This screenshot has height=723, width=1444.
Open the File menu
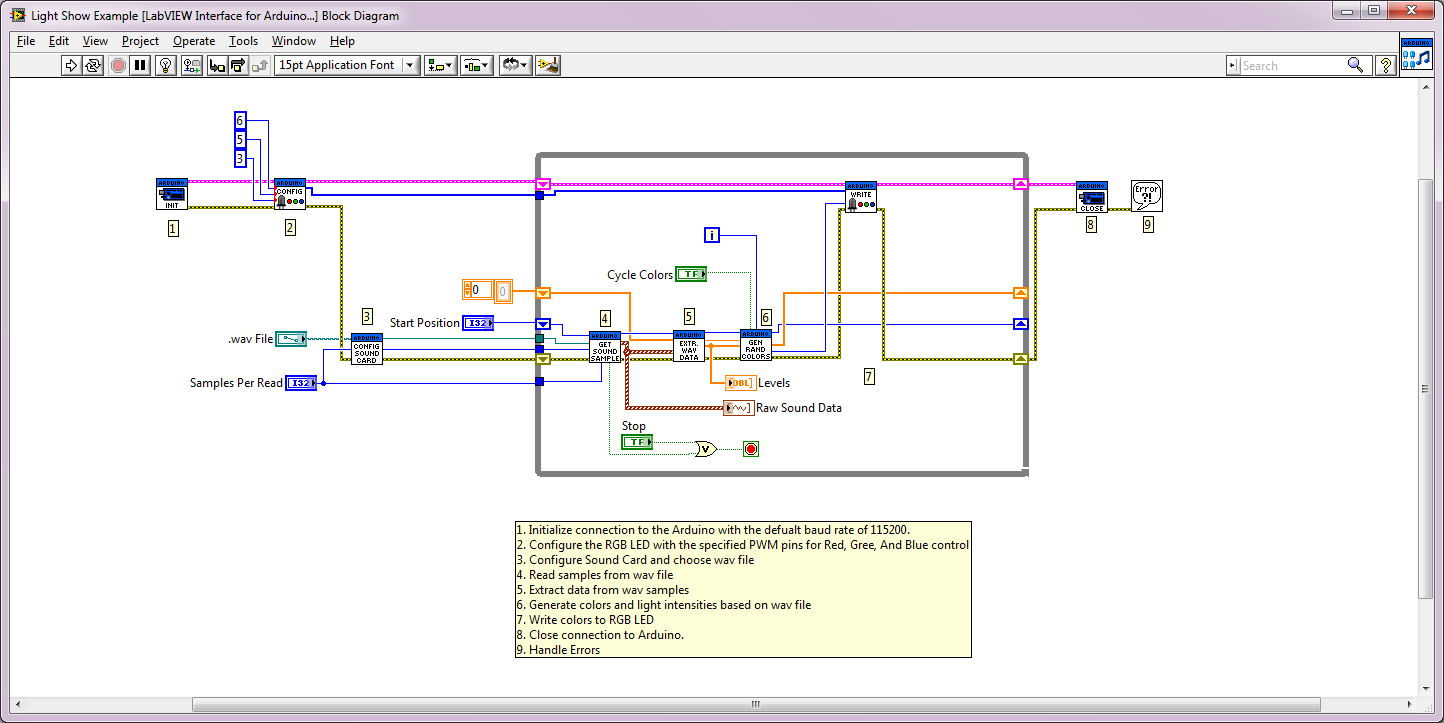(x=26, y=41)
